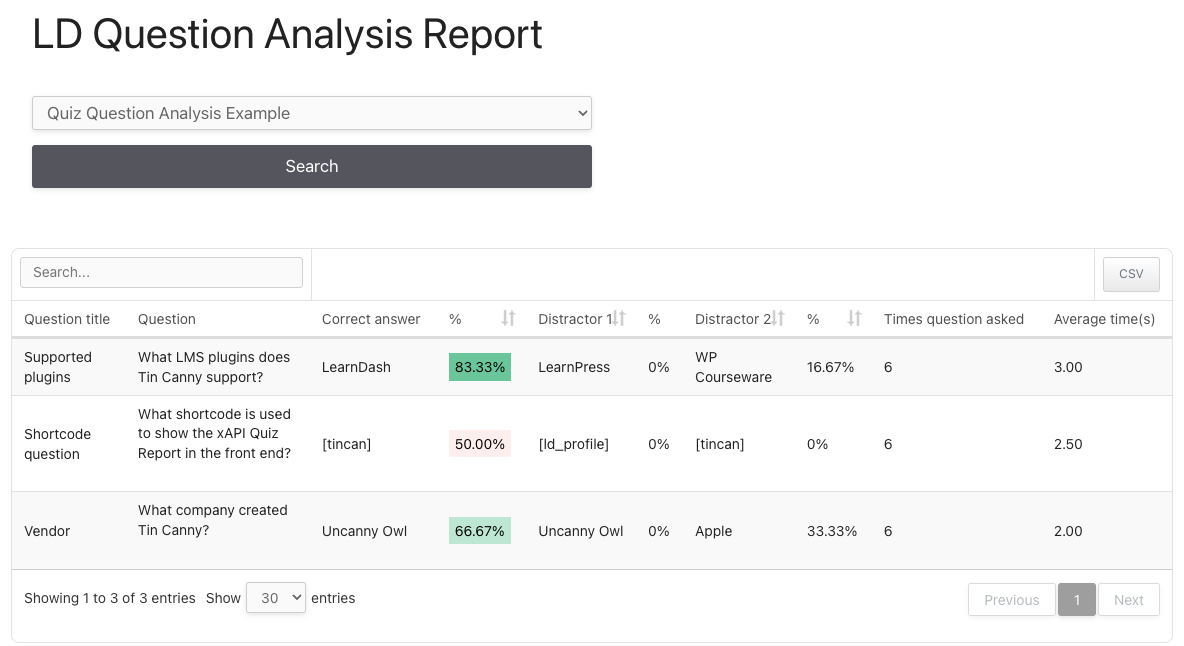Open the Show 30 entries dropdown
The image size is (1184, 646).
click(275, 598)
